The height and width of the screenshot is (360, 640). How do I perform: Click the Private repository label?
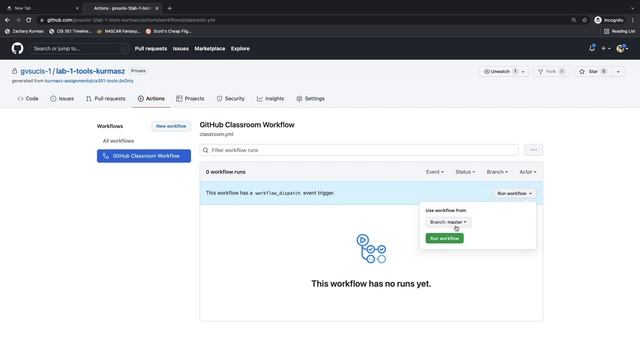pyautogui.click(x=138, y=71)
